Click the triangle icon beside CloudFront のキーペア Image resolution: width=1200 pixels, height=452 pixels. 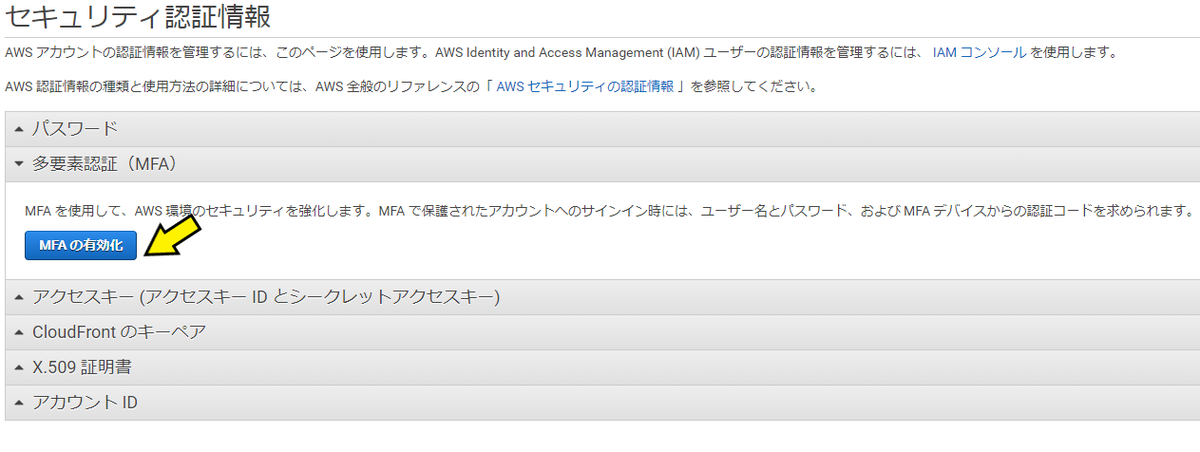(x=19, y=332)
